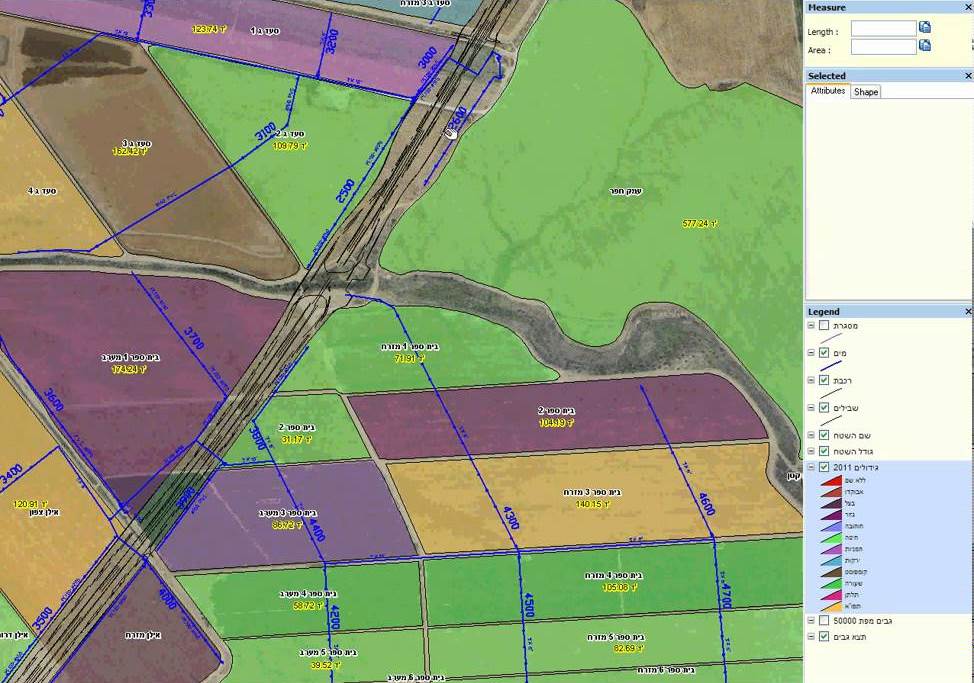The image size is (974, 683).
Task: Close the Legend panel
Action: pos(968,312)
